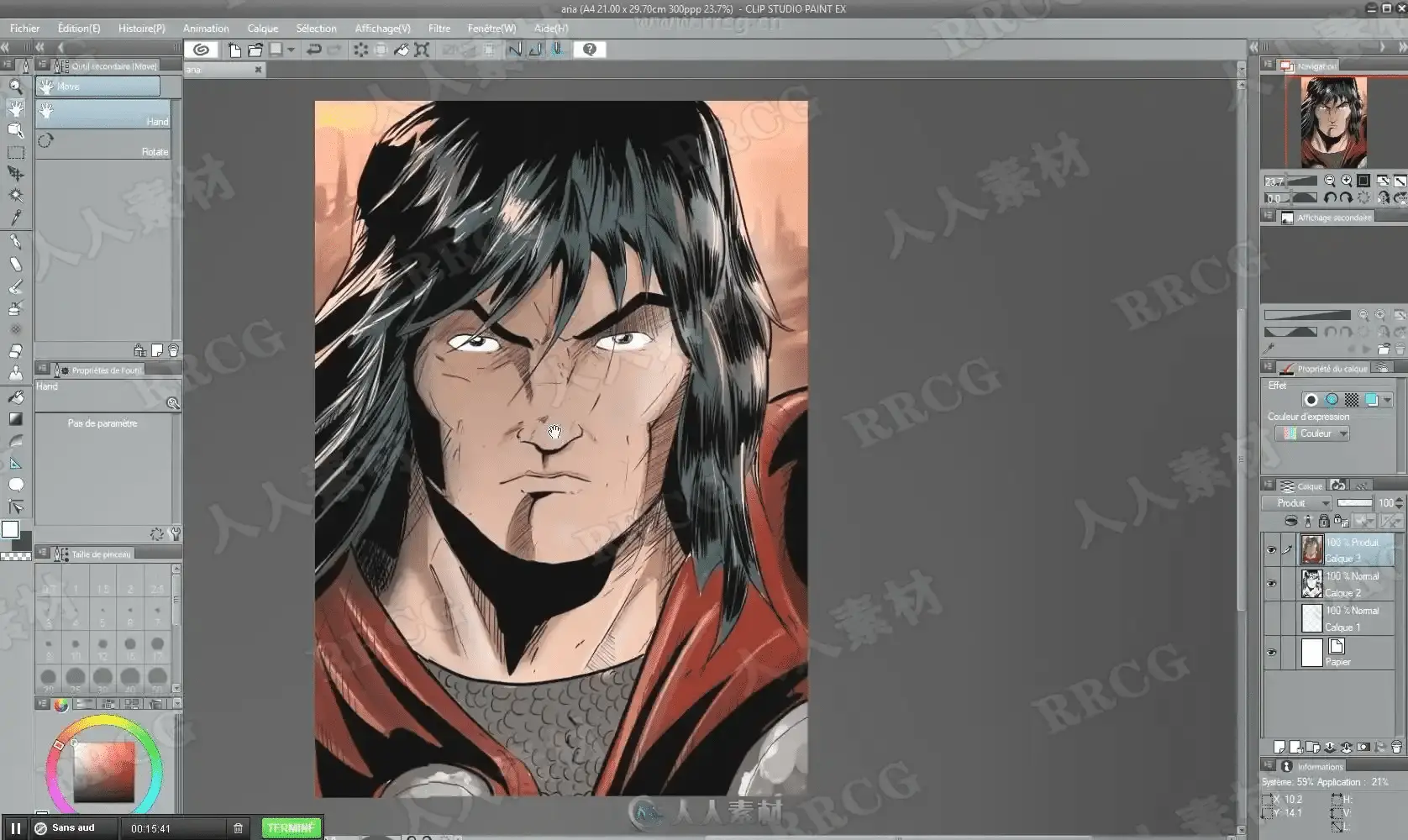Hide layer Calque 3
The image size is (1408, 840).
click(x=1271, y=550)
